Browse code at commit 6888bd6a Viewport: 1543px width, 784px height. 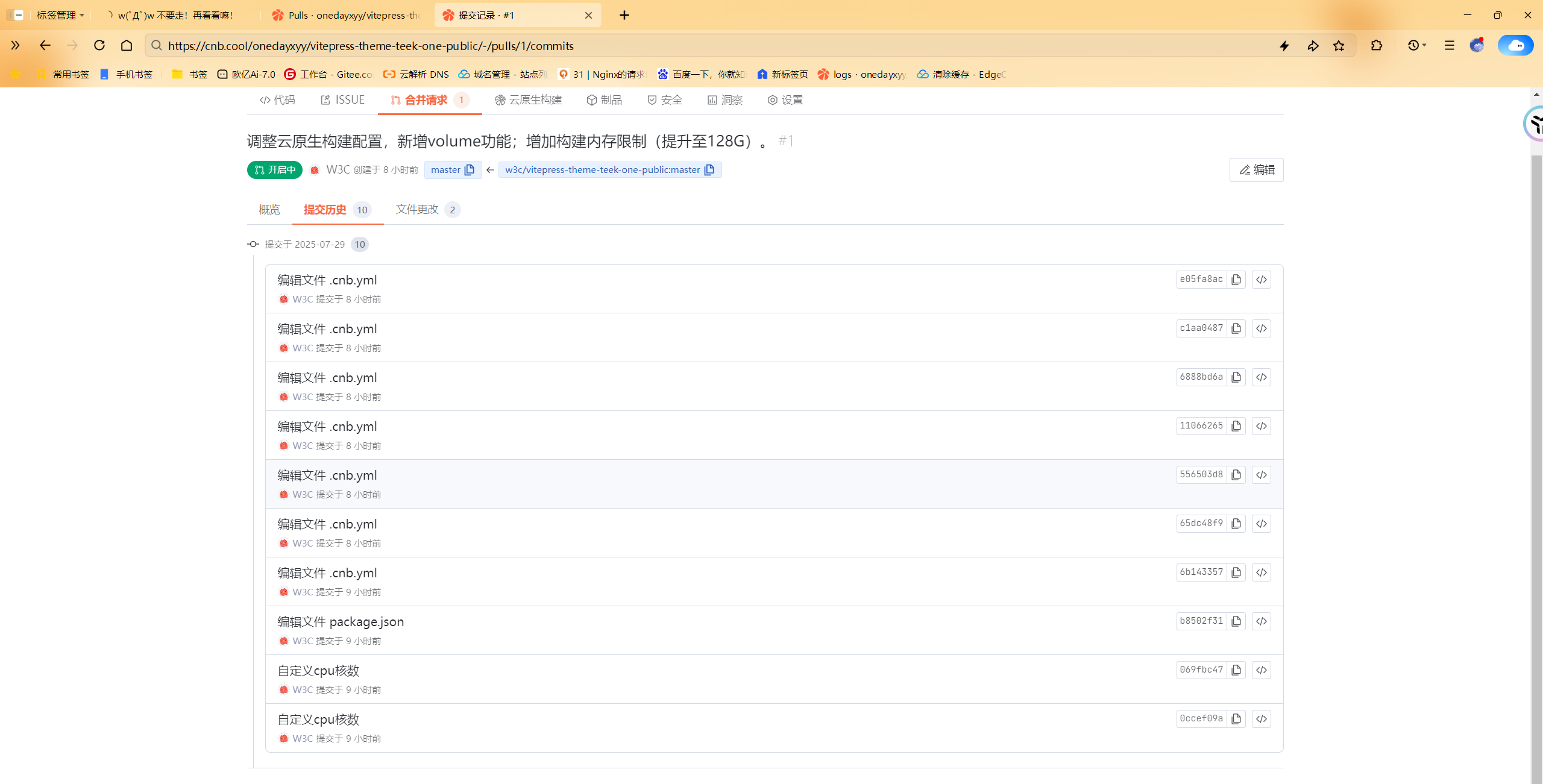click(x=1262, y=377)
